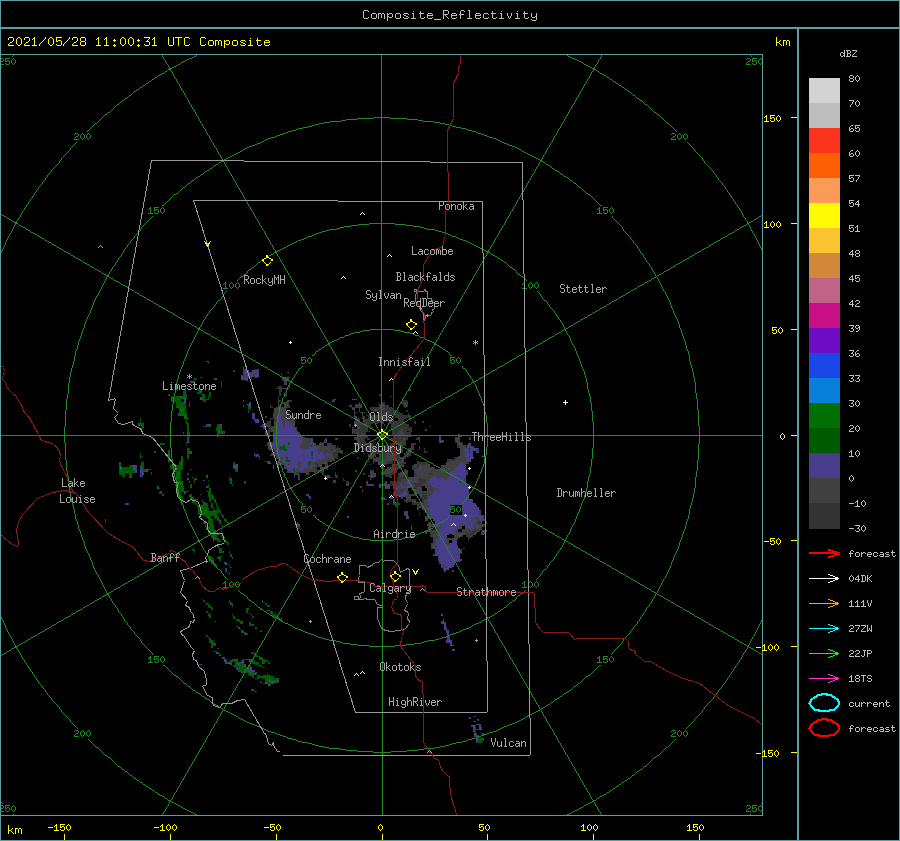Click the red forecast arrow in the legend
This screenshot has width=900, height=841.
(824, 553)
